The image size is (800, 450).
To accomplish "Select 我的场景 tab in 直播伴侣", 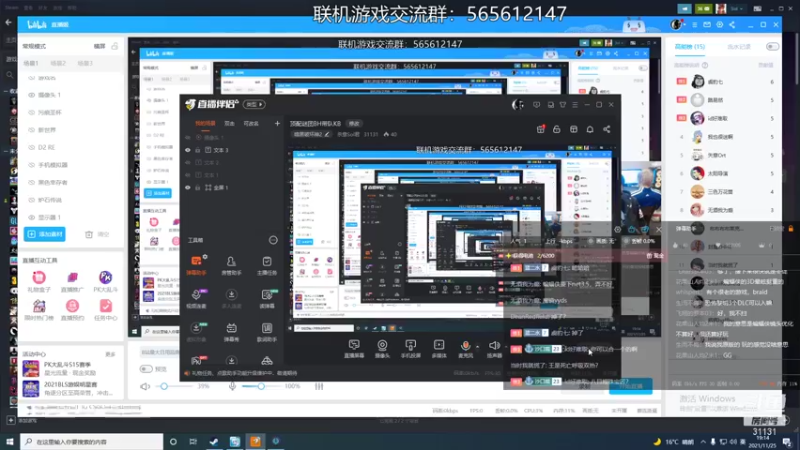I will point(205,123).
